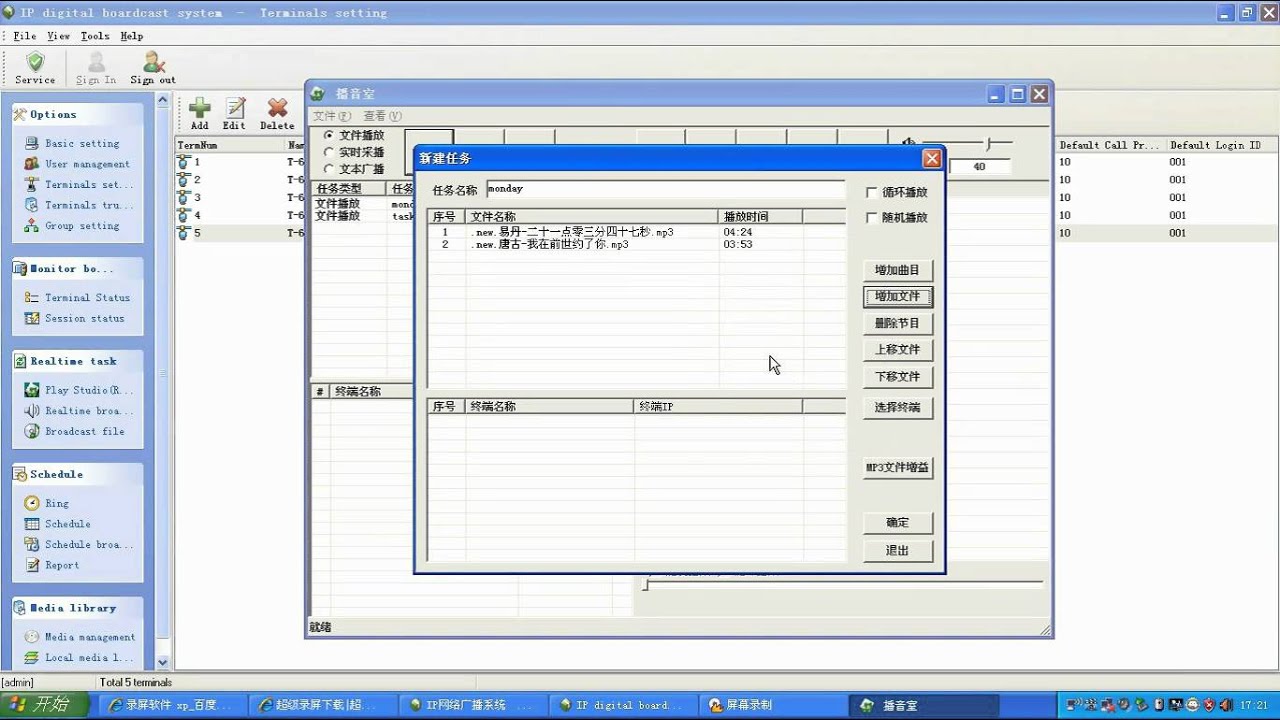Click the 增加文件 button
This screenshot has width=1280, height=720.
click(x=898, y=297)
